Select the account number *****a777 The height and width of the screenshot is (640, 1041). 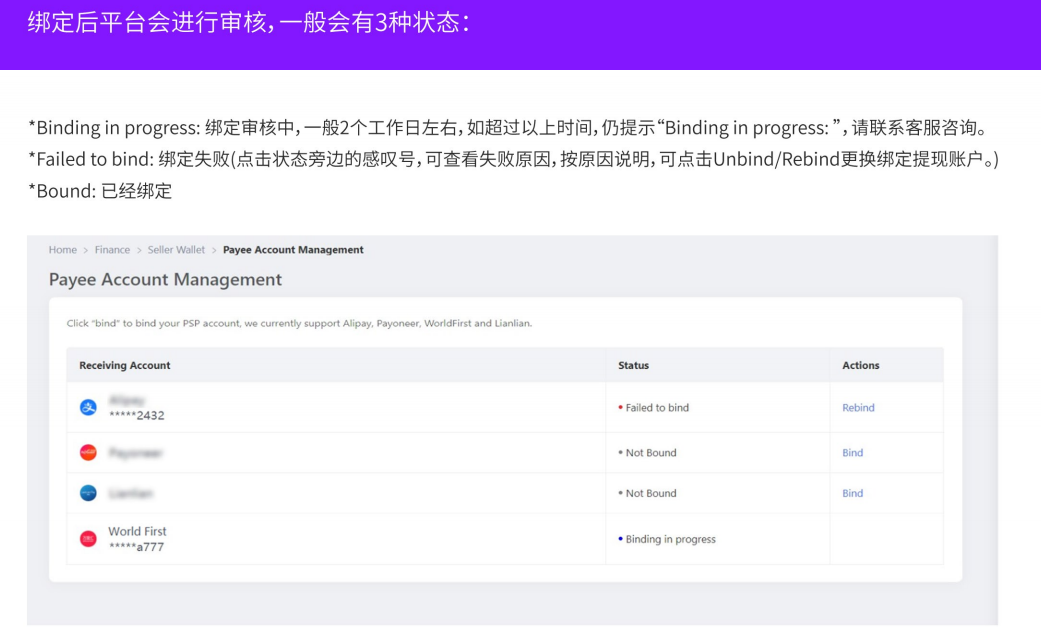coord(136,547)
